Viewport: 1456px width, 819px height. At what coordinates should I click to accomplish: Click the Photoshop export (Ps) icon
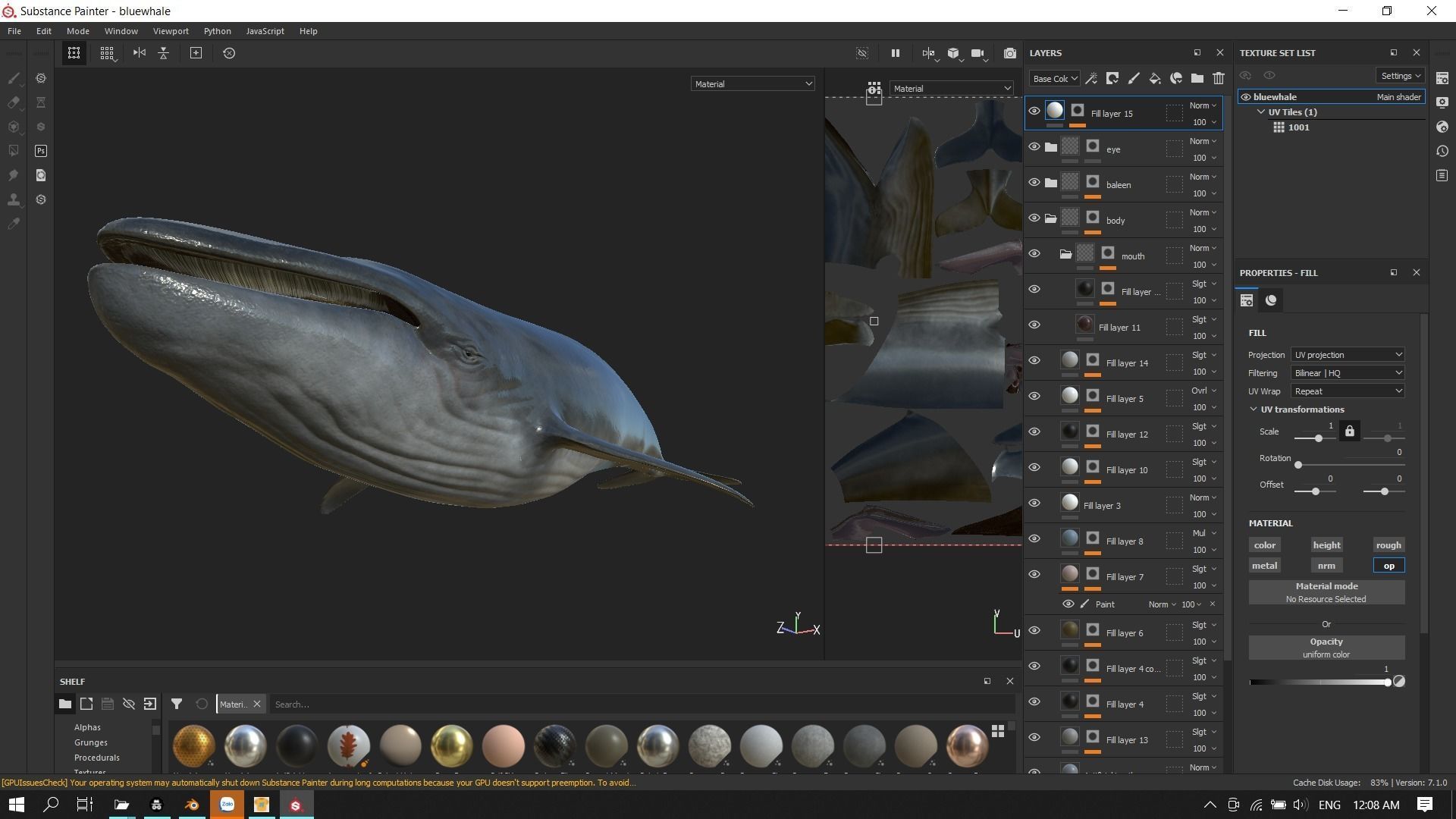[x=41, y=151]
